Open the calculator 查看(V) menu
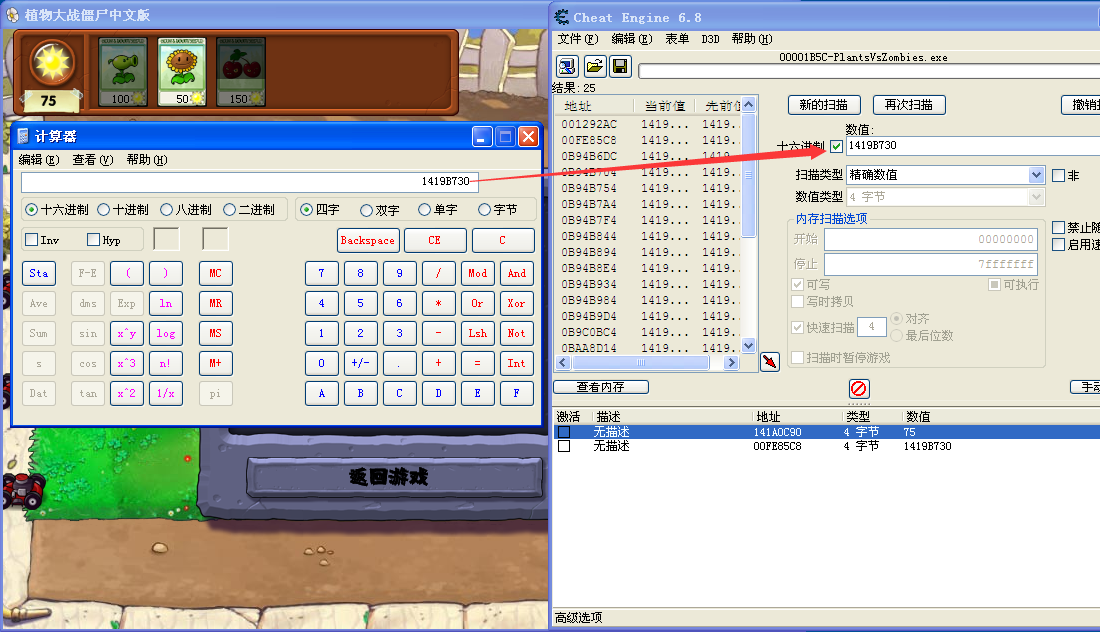This screenshot has width=1100, height=632. [x=92, y=160]
